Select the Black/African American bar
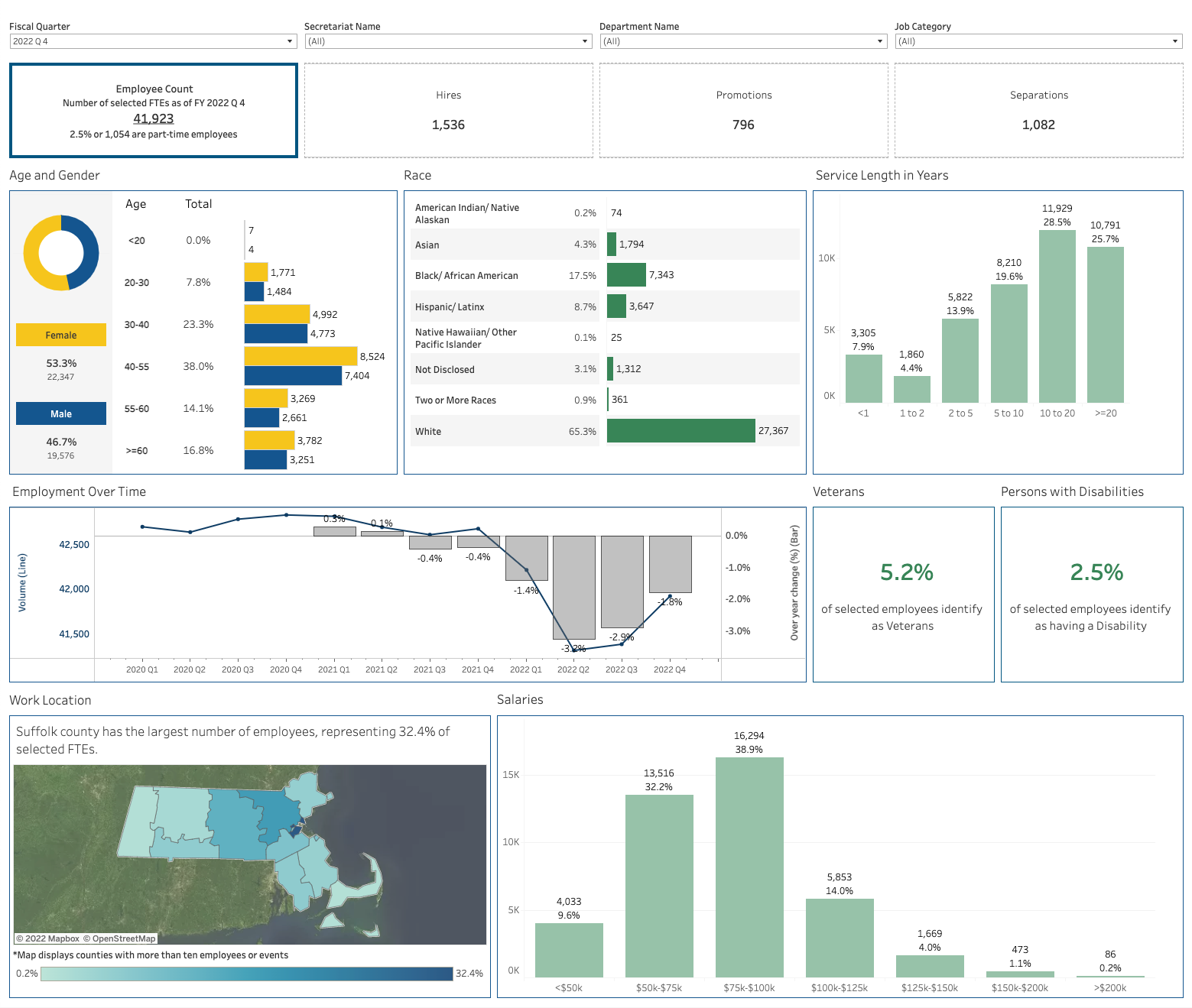 click(x=627, y=274)
